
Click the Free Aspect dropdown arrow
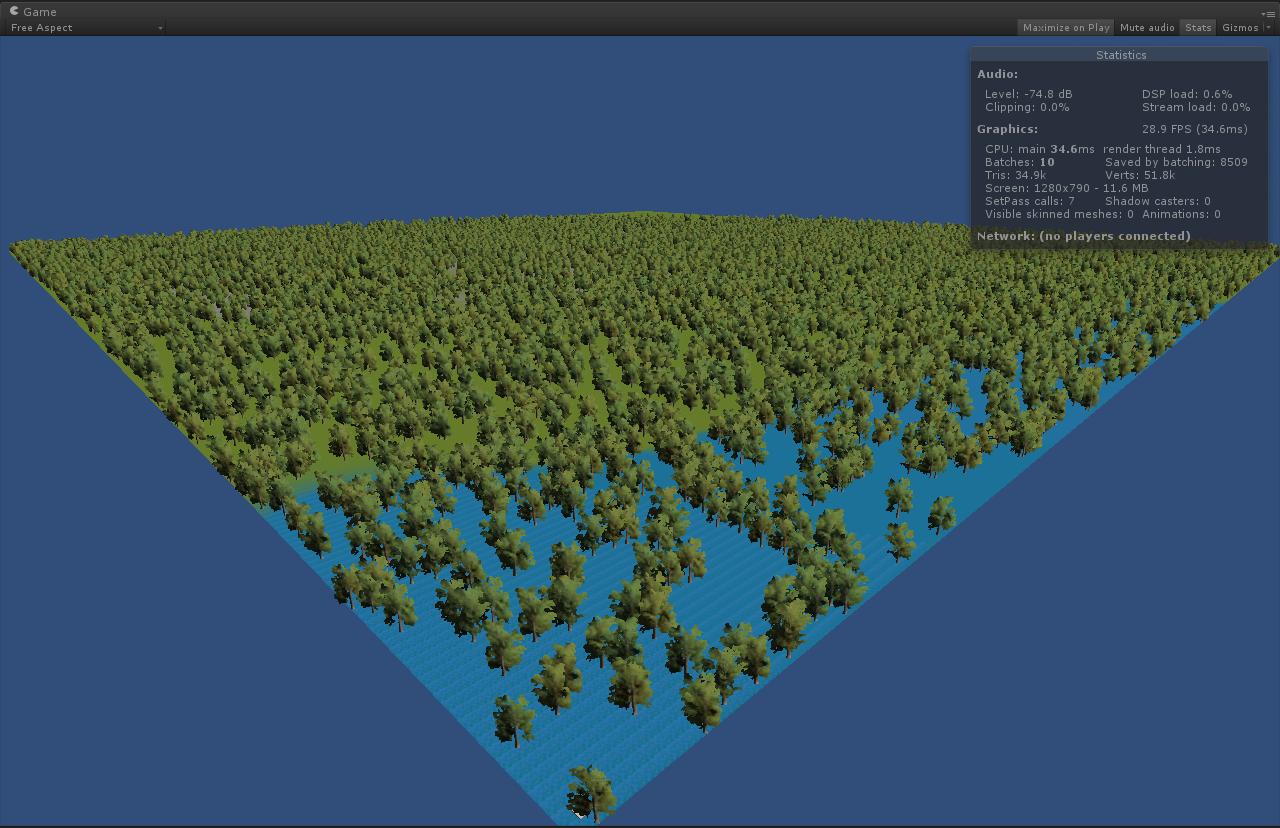[160, 28]
